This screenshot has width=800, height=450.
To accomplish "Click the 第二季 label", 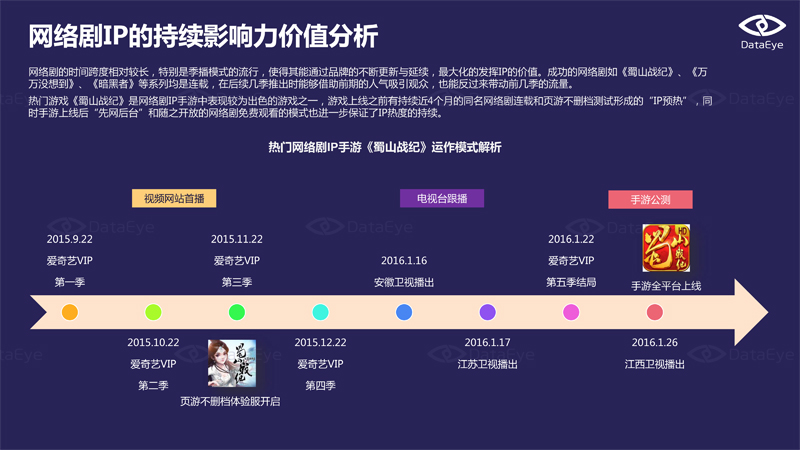I will coord(153,386).
